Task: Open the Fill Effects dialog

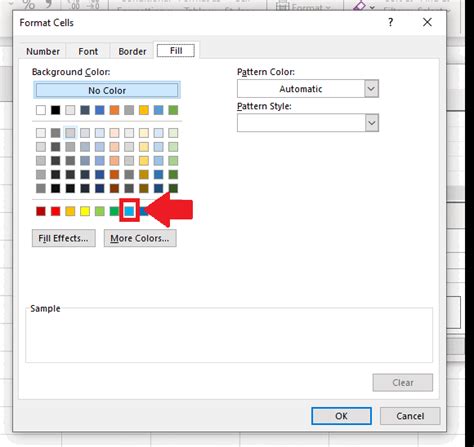Action: coord(64,238)
